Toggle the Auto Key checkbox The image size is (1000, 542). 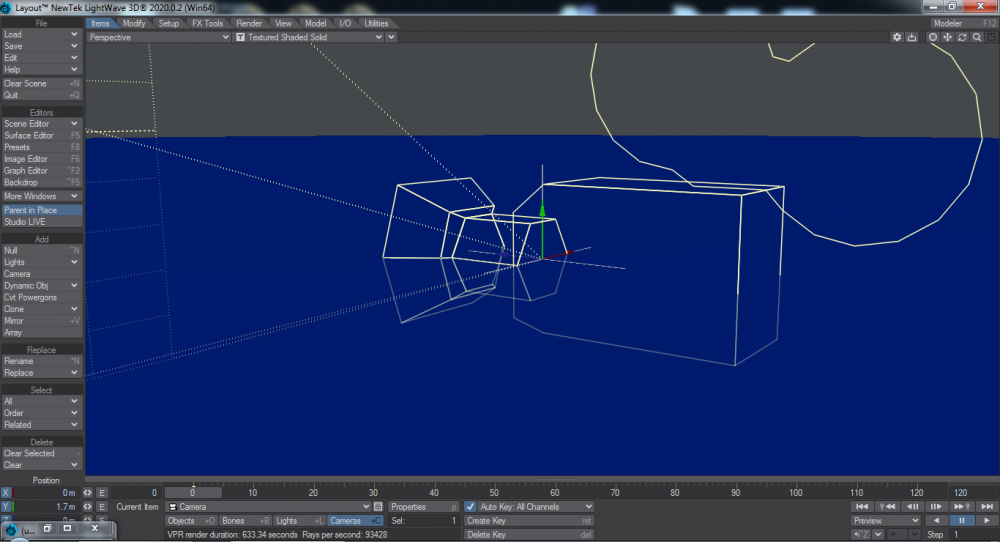(471, 507)
